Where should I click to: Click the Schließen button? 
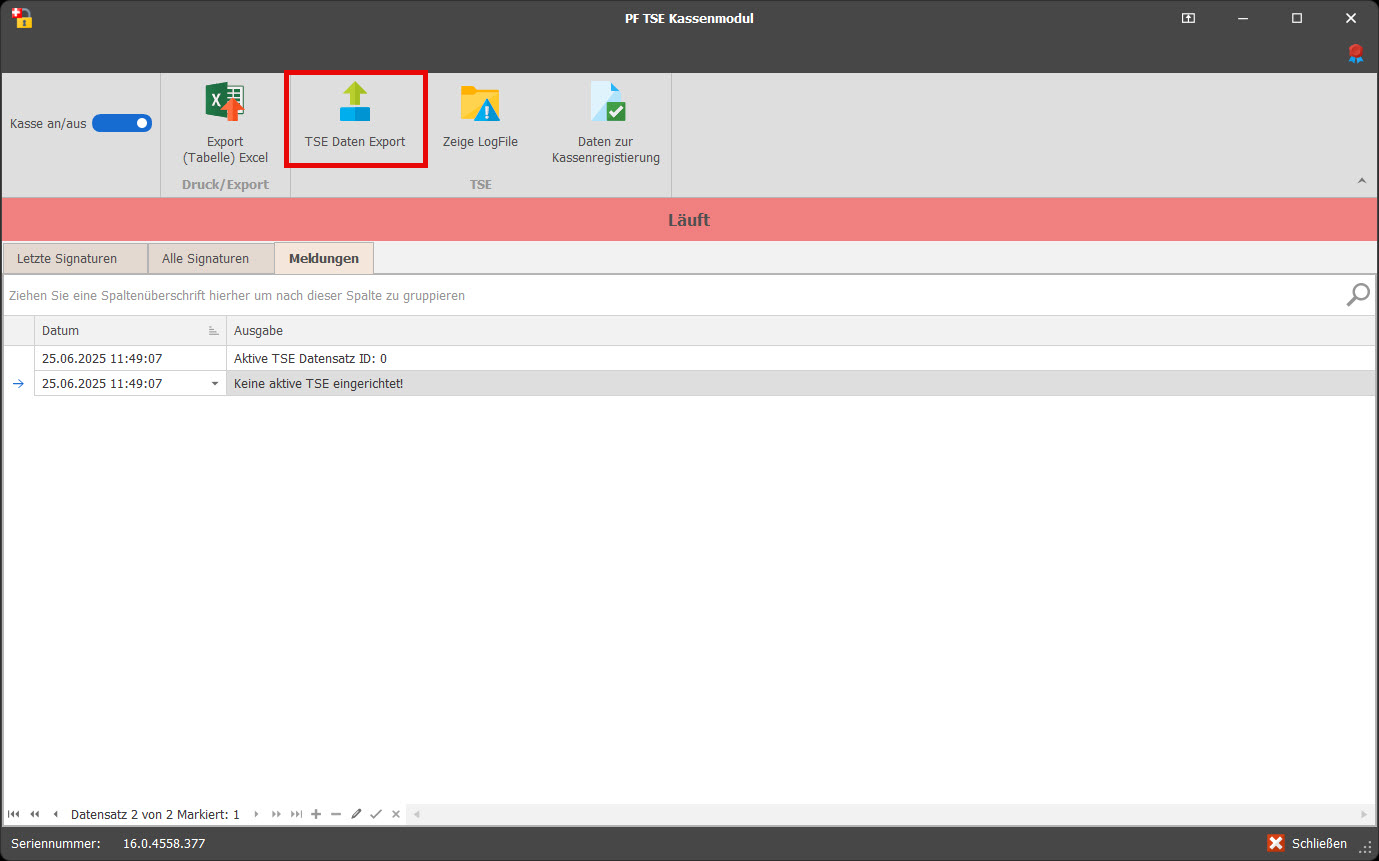1308,843
